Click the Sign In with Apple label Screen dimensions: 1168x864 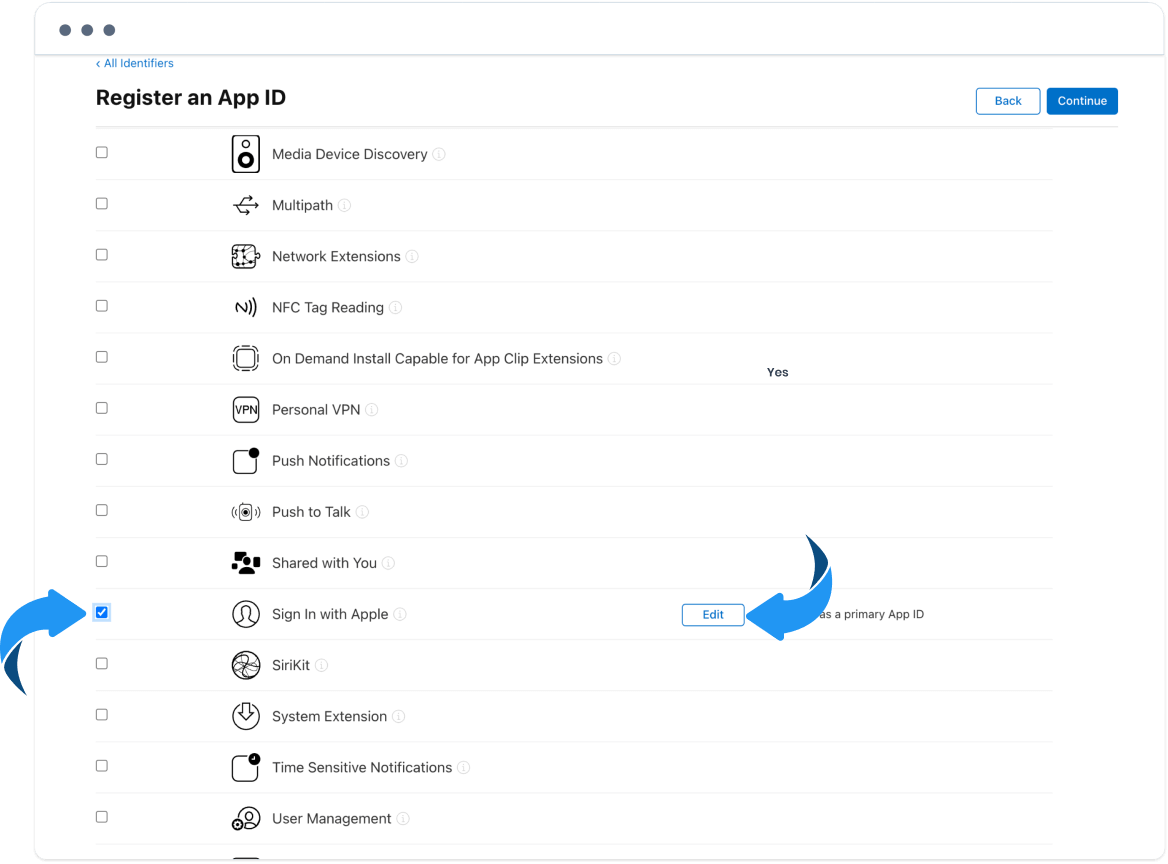coord(330,614)
